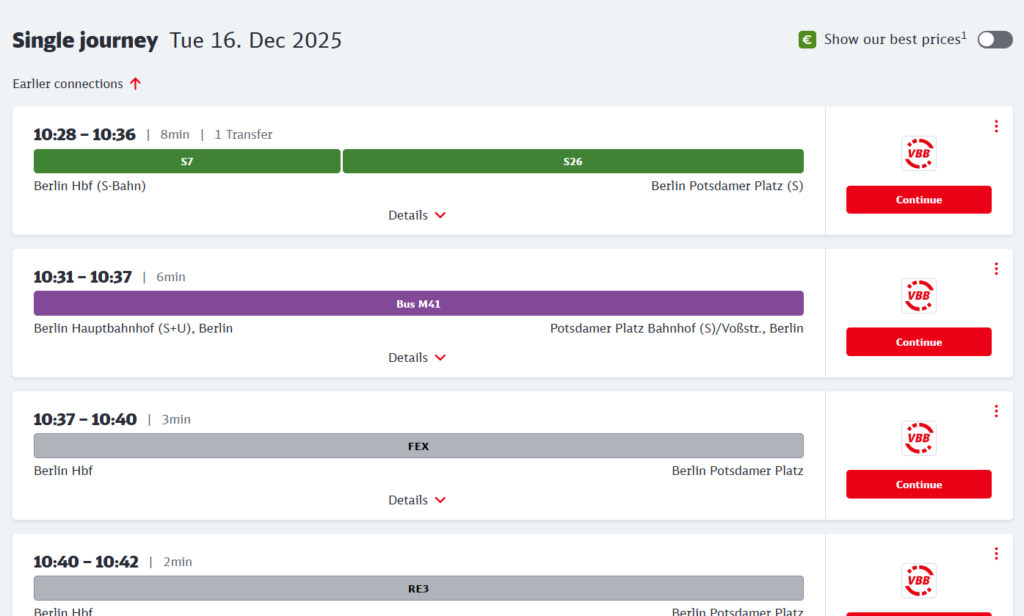Expand Details for the FEX journey

(x=417, y=500)
